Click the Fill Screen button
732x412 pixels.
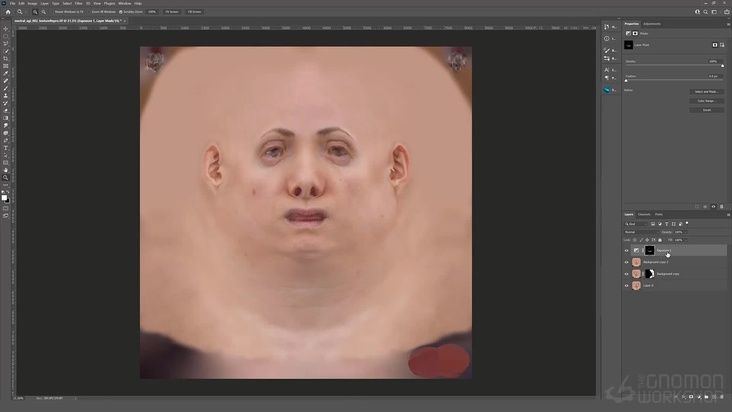tap(194, 12)
